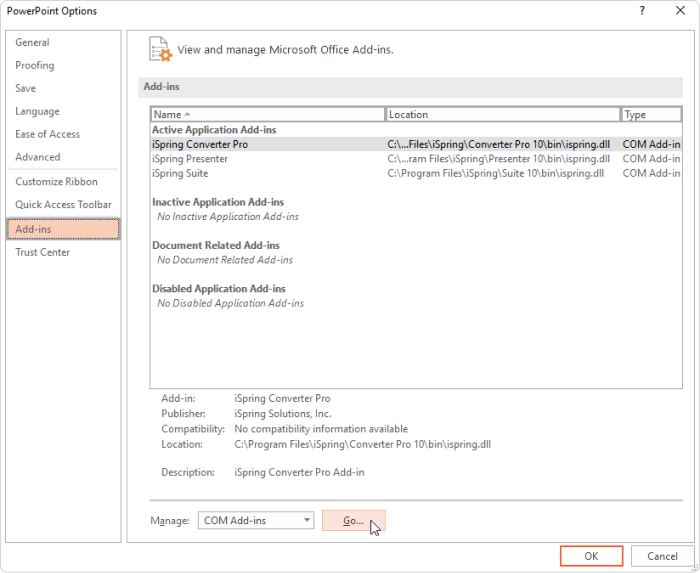Click Active Application Add-ins group heading

coord(214,130)
